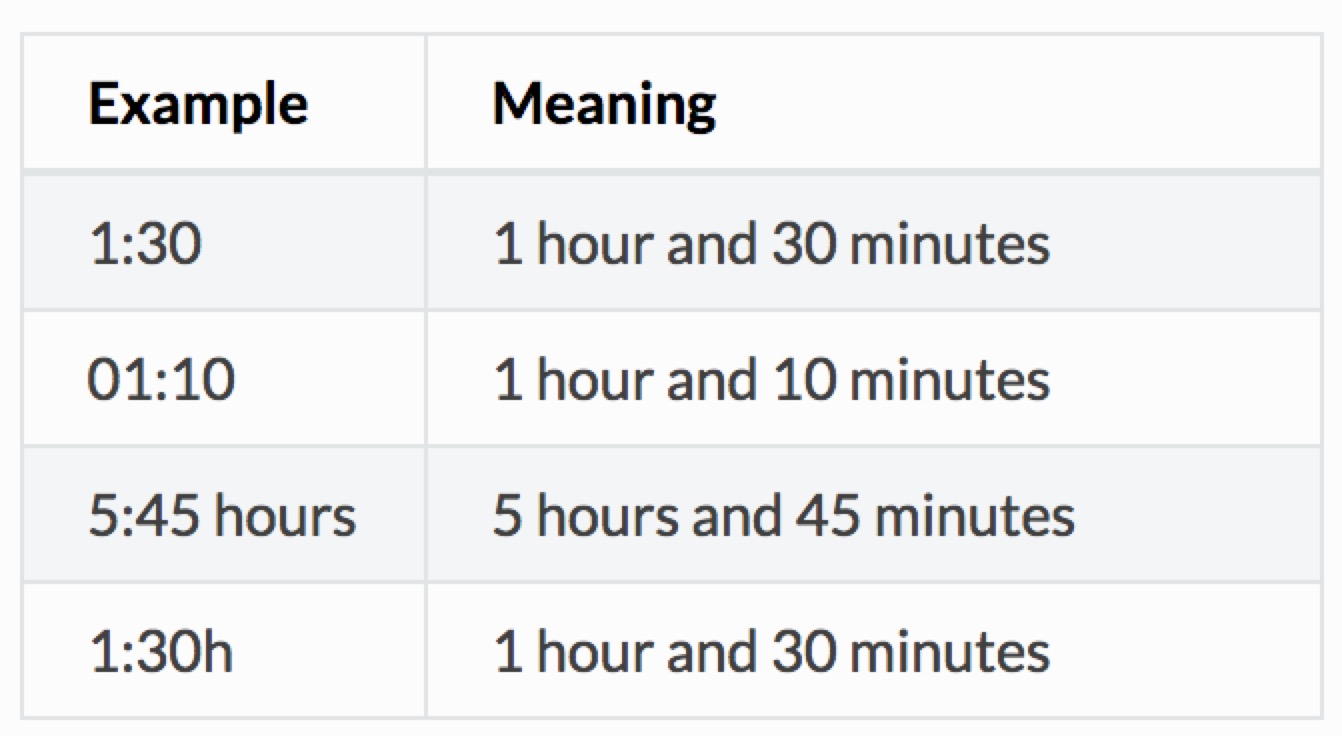The width and height of the screenshot is (1342, 736).
Task: Click the word minutes in the 1:30h row
Action: (948, 652)
